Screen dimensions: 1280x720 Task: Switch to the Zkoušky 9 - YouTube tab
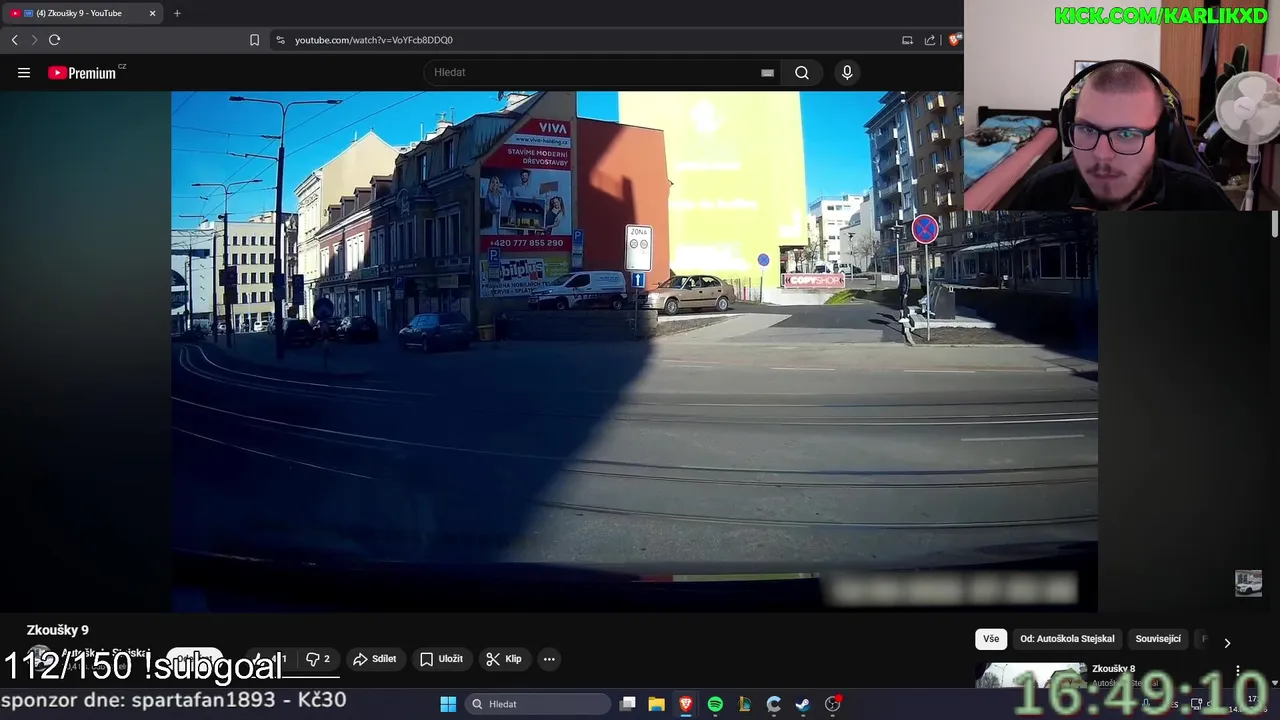click(x=79, y=13)
